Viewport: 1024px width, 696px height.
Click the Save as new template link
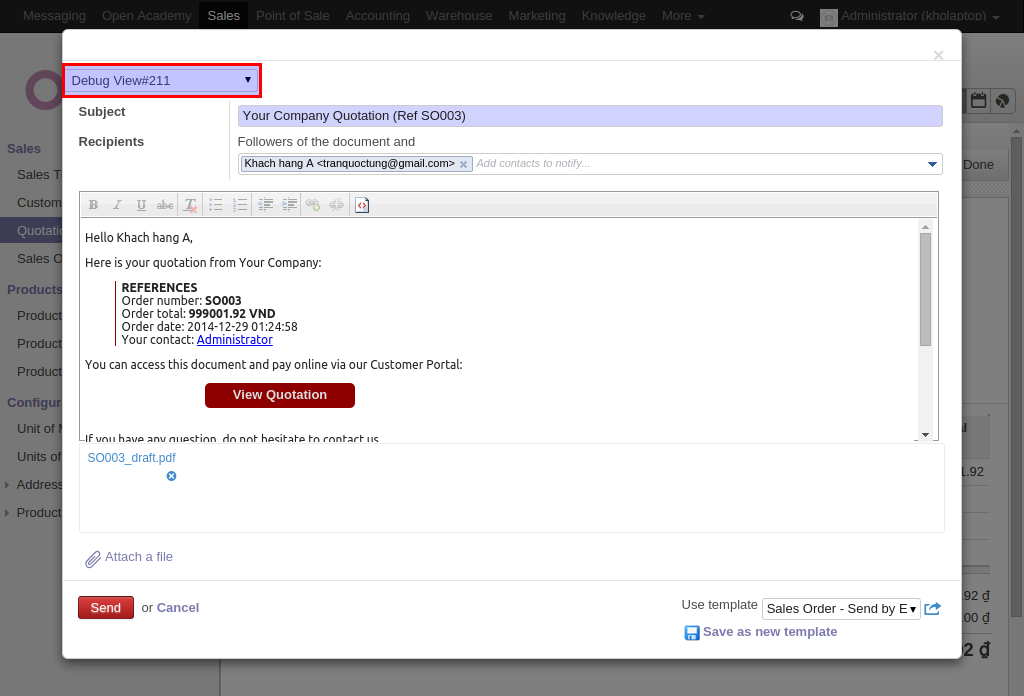click(769, 632)
